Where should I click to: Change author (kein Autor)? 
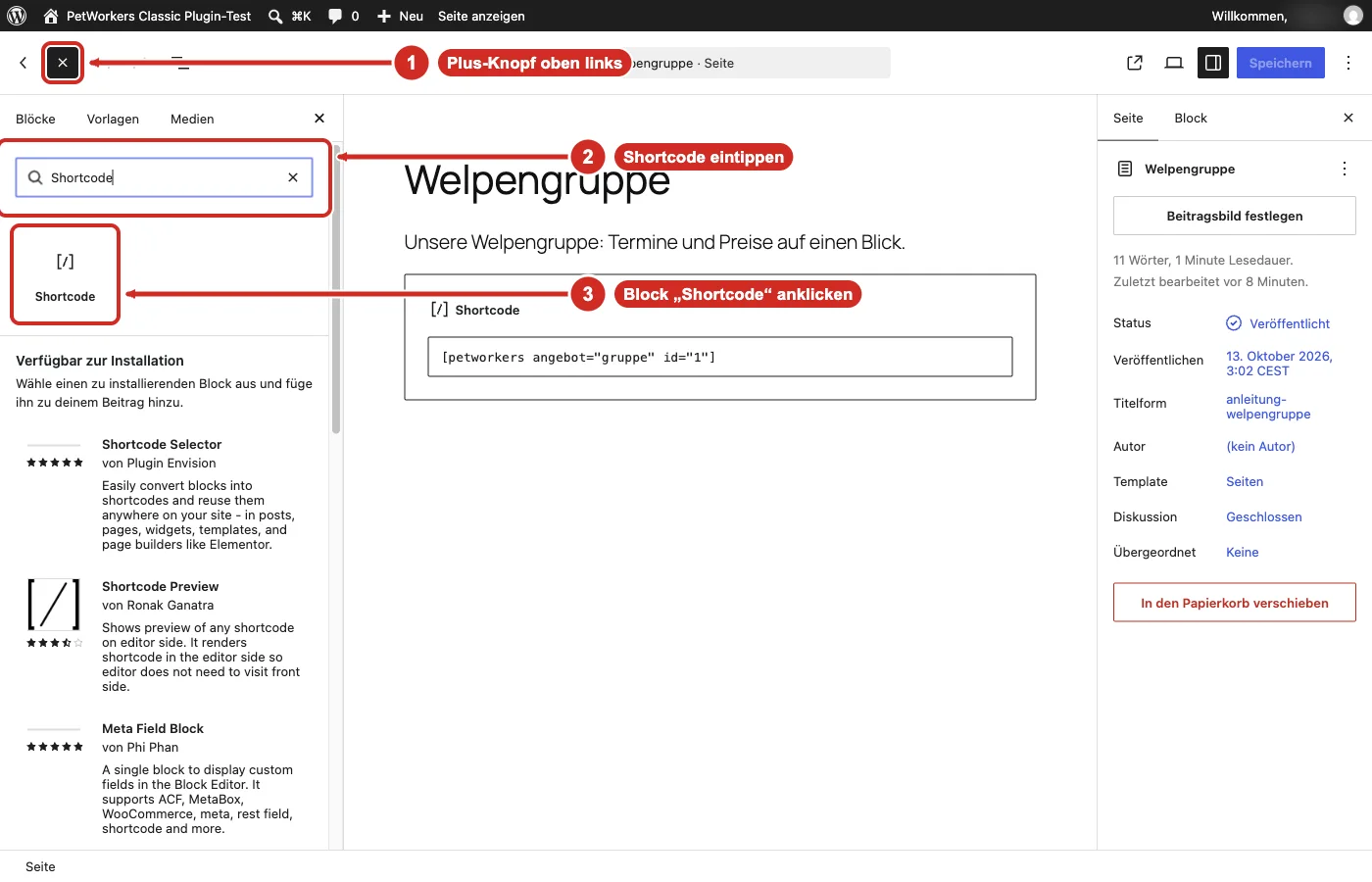pos(1260,446)
